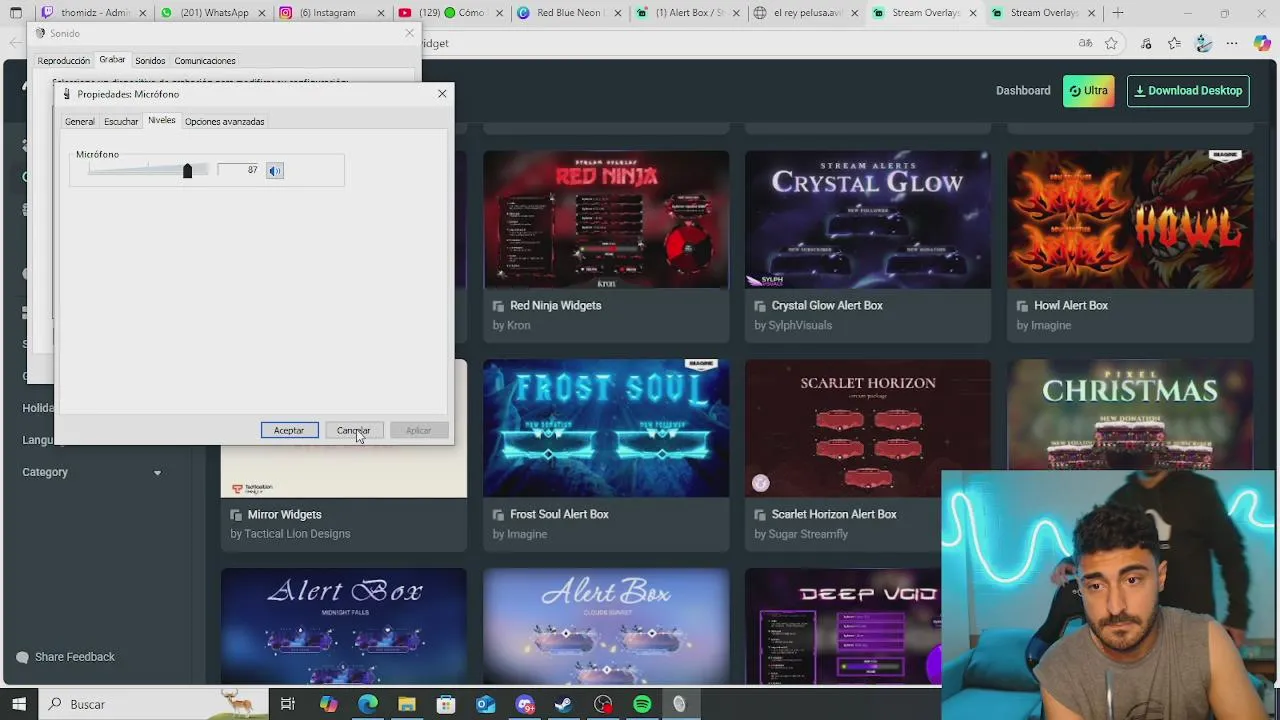Adjust the Micrófono level slider
This screenshot has width=1280, height=720.
coord(187,171)
